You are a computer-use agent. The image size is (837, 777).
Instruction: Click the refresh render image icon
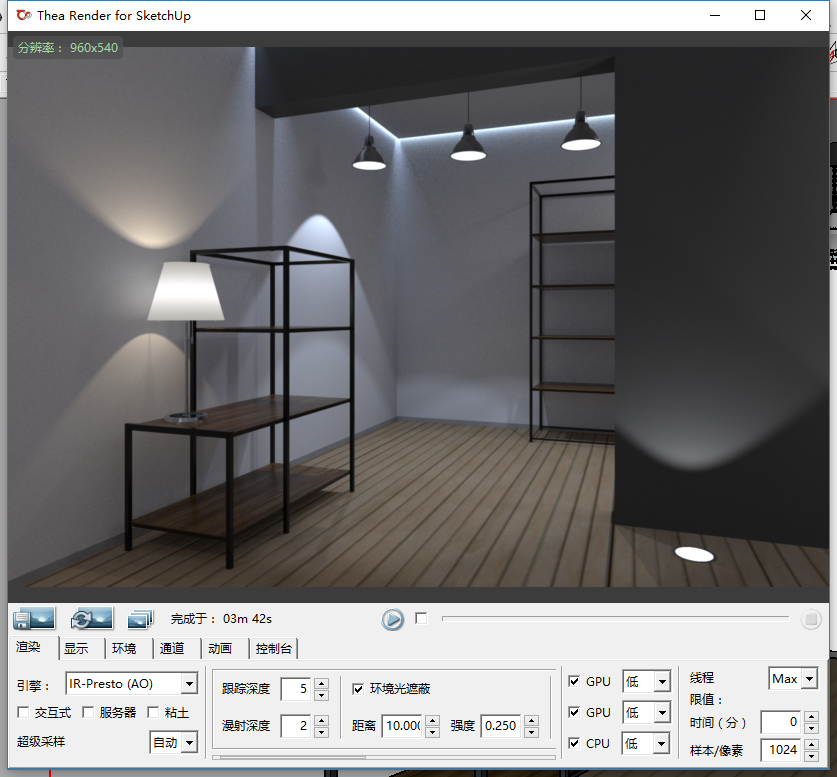[92, 619]
